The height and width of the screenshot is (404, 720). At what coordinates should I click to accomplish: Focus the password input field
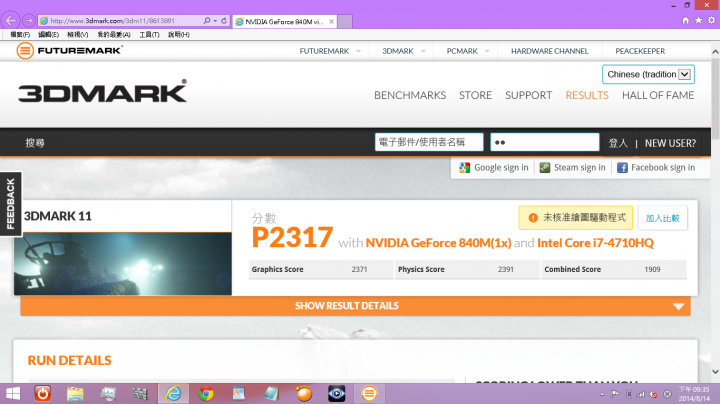click(x=545, y=142)
